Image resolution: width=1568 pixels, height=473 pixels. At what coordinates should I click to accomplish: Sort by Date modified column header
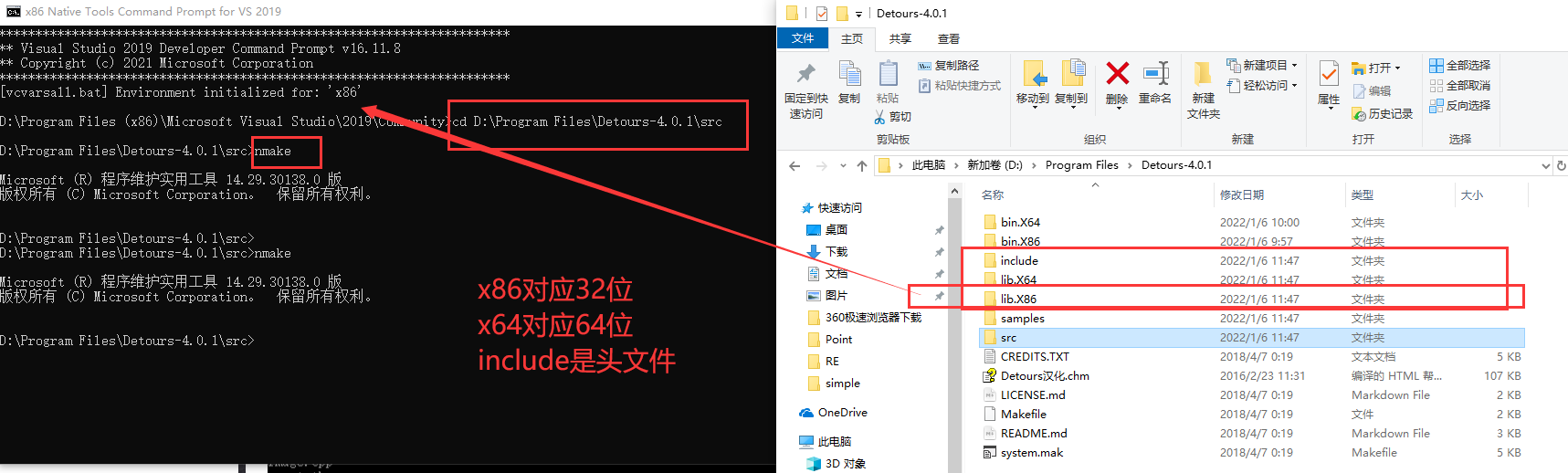[x=1241, y=195]
